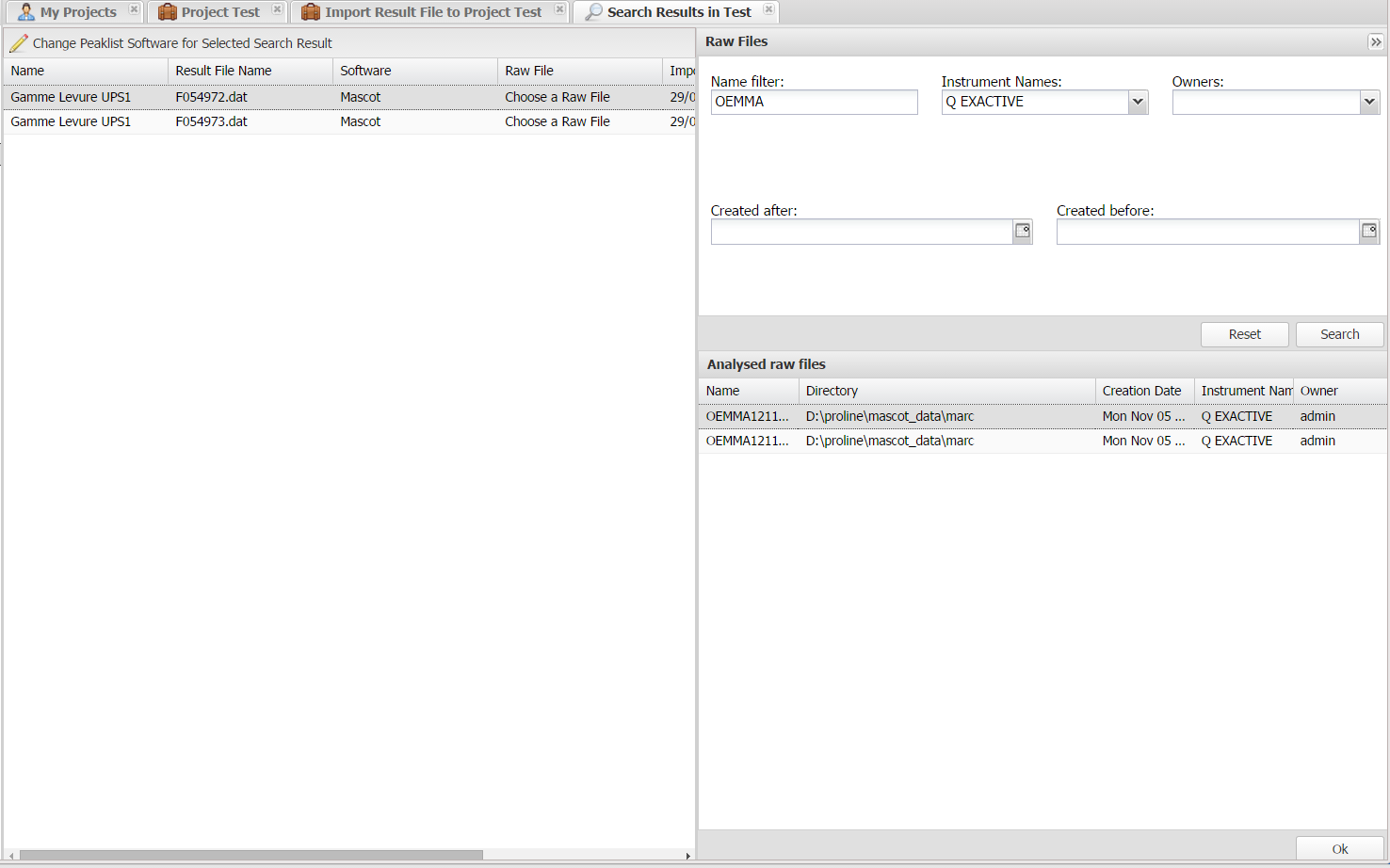
Task: Sort by Creation Date column header
Action: [1141, 391]
